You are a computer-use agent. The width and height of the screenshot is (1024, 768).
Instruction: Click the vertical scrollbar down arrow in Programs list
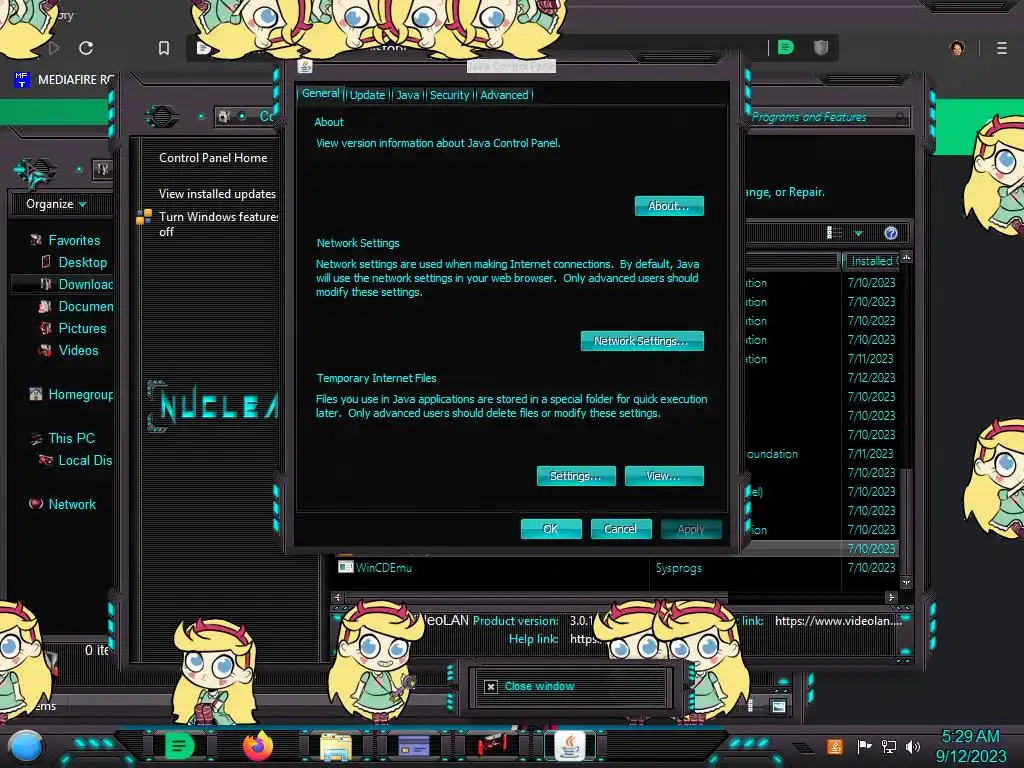tap(906, 582)
